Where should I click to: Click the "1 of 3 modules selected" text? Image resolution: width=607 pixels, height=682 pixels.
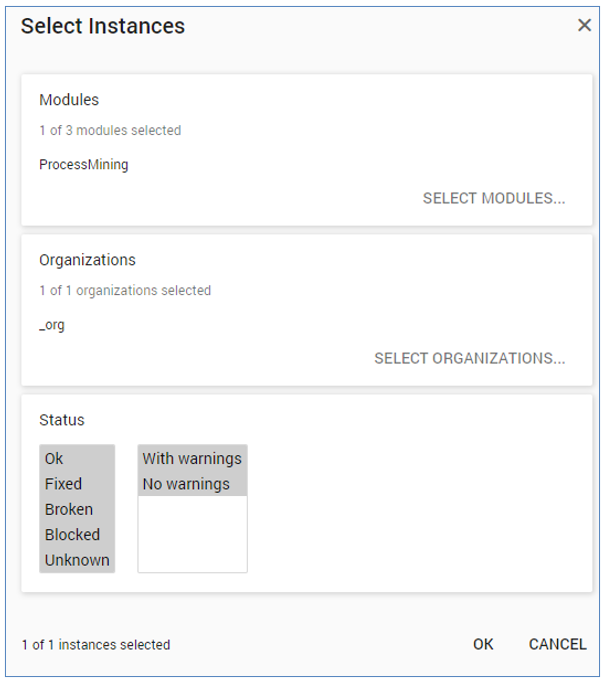(110, 131)
